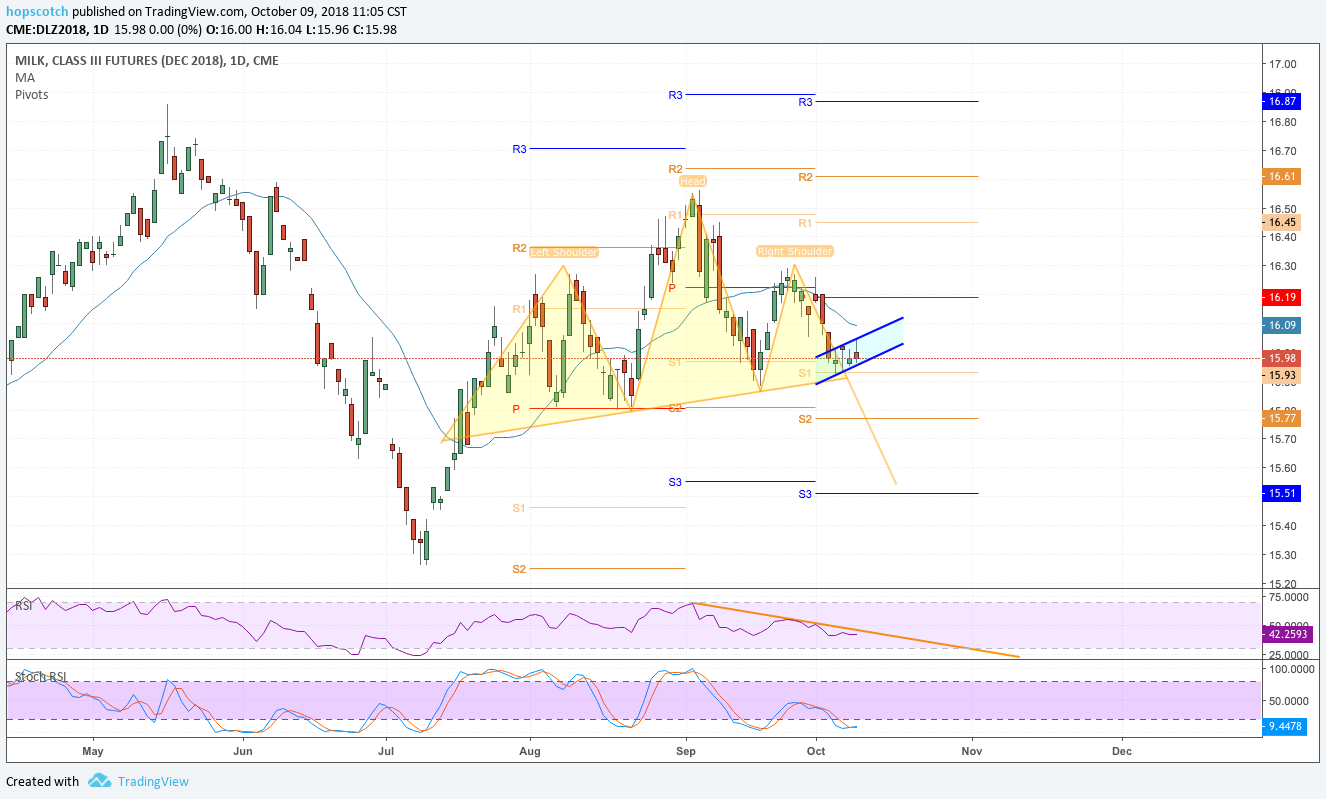
Task: Click the 16.80 price axis value
Action: (x=1282, y=122)
